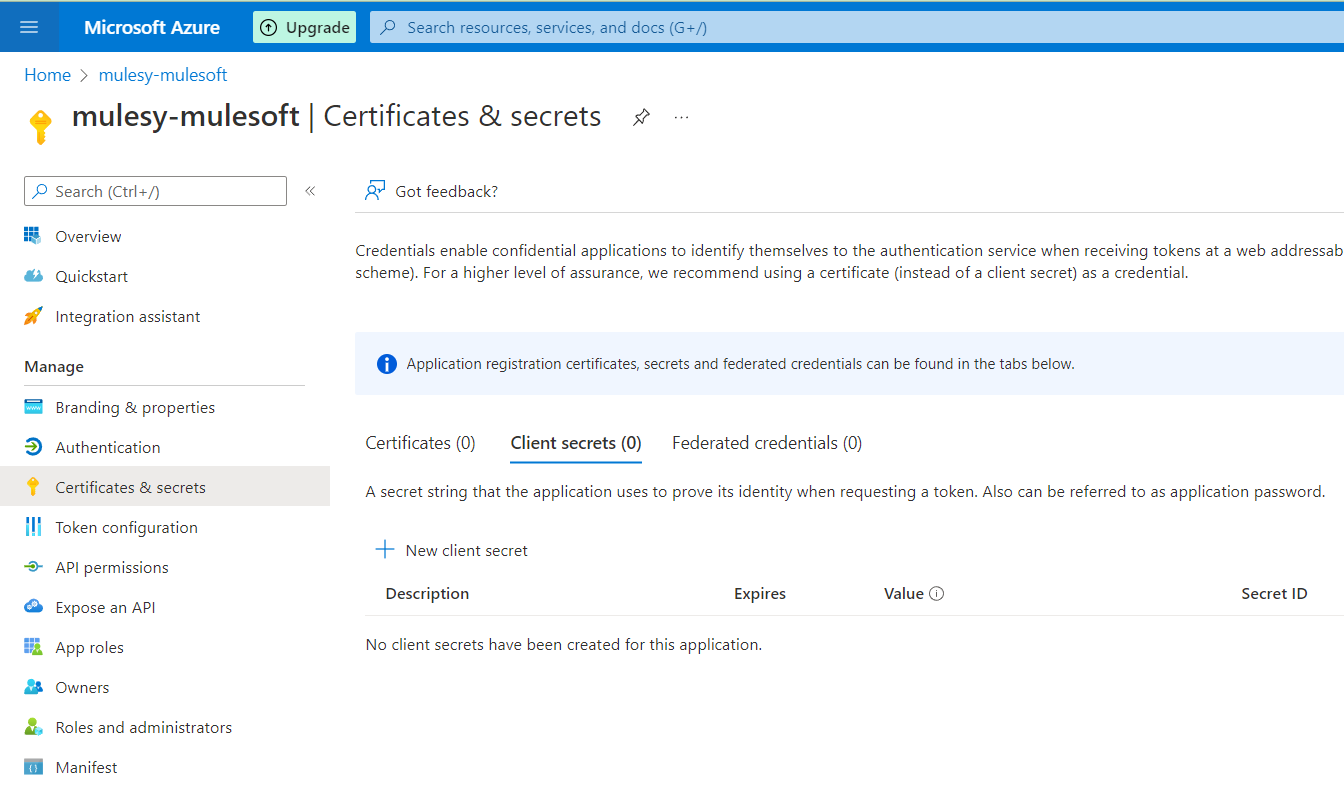Open API permissions in sidebar
1344x789 pixels.
pyautogui.click(x=112, y=568)
